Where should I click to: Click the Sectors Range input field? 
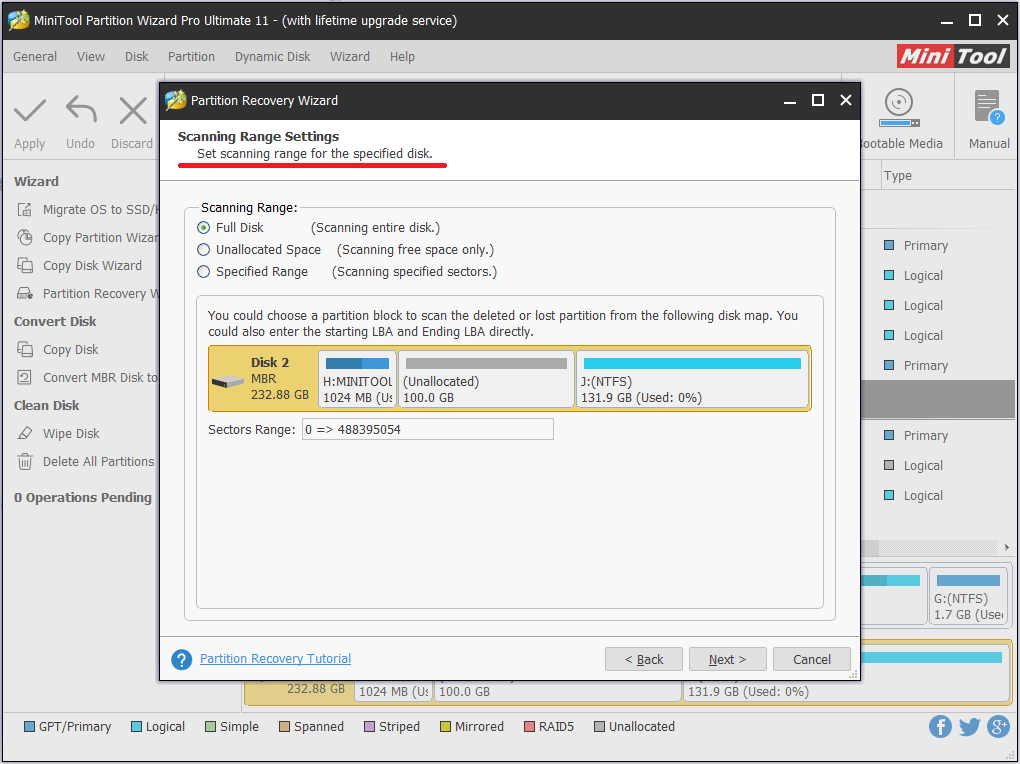(427, 430)
